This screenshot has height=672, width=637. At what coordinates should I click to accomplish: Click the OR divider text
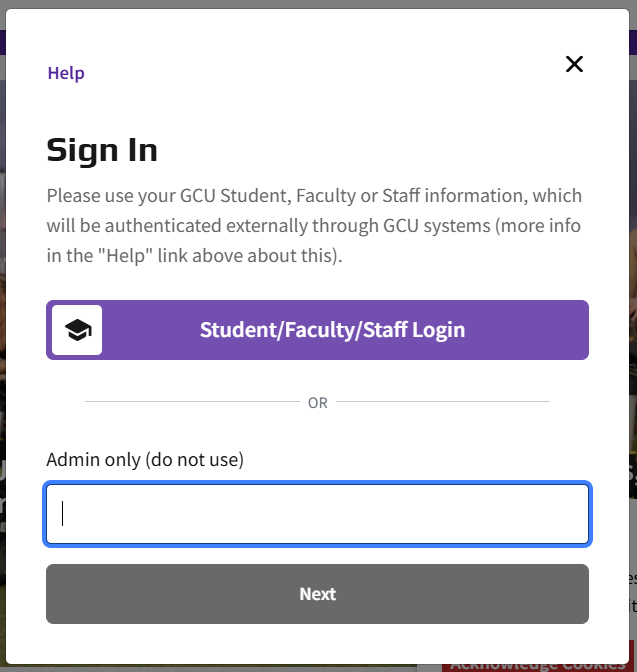pos(318,403)
